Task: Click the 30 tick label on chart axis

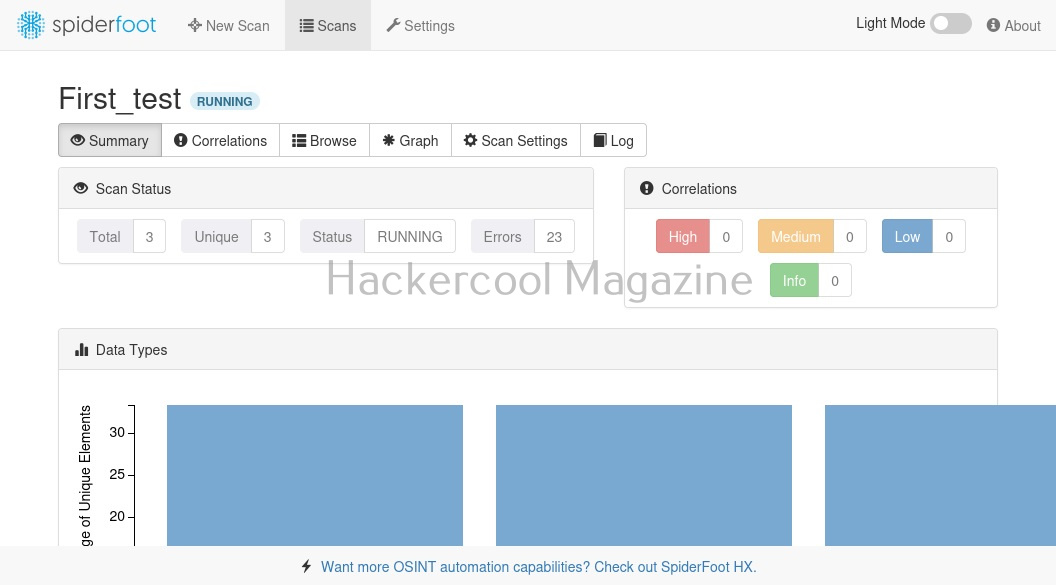Action: 117,432
